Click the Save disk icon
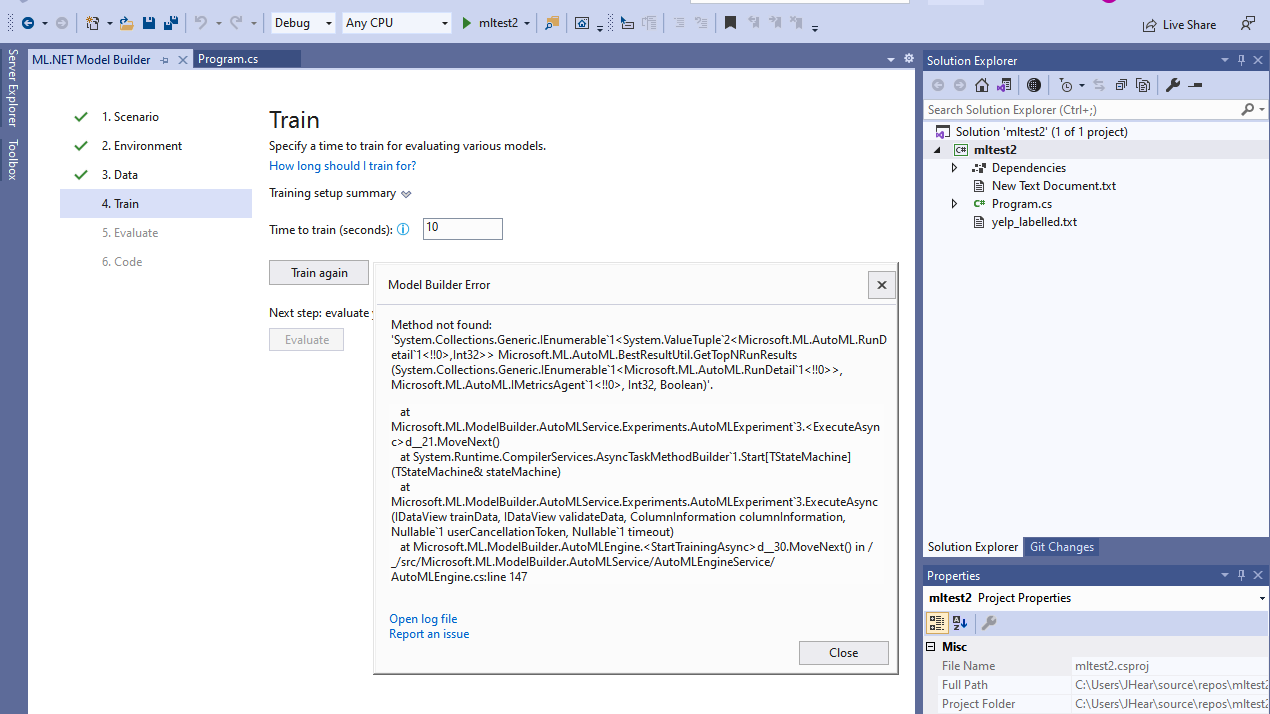 coord(148,23)
